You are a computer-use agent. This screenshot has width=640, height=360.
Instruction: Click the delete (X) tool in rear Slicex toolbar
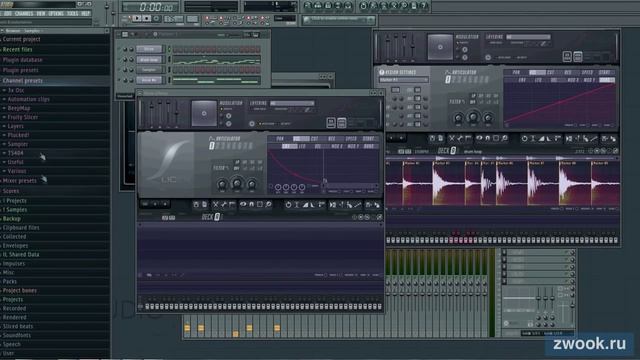click(451, 139)
